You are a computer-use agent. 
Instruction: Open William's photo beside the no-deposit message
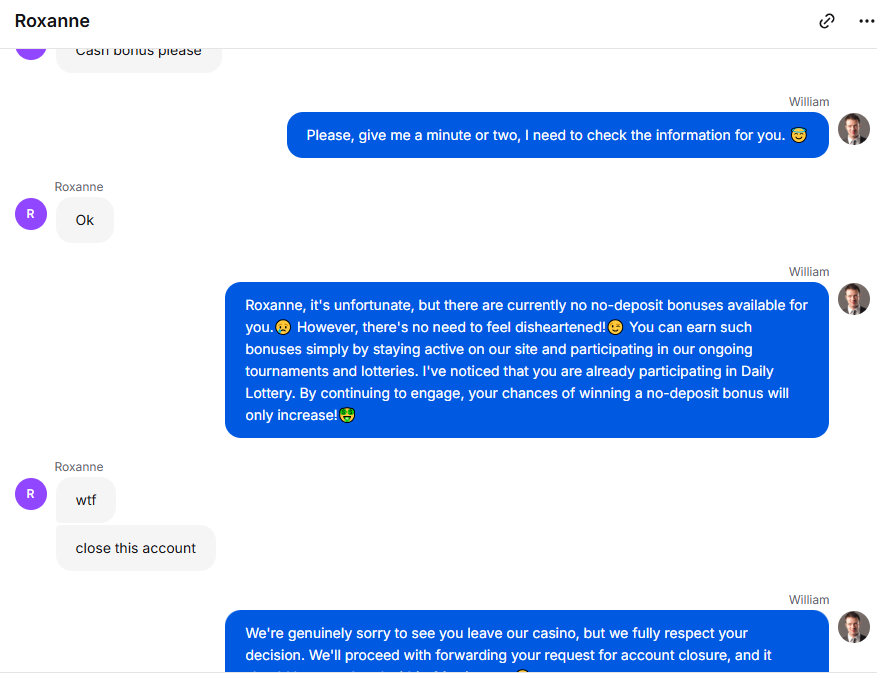(x=854, y=299)
